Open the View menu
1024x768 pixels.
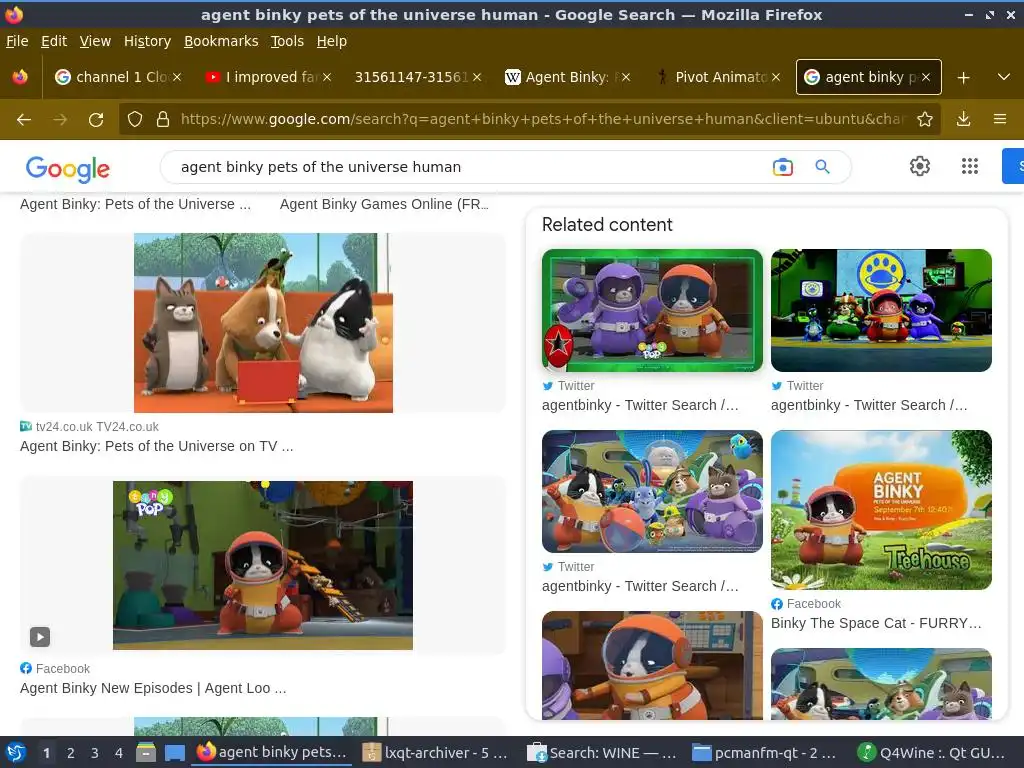click(x=95, y=41)
